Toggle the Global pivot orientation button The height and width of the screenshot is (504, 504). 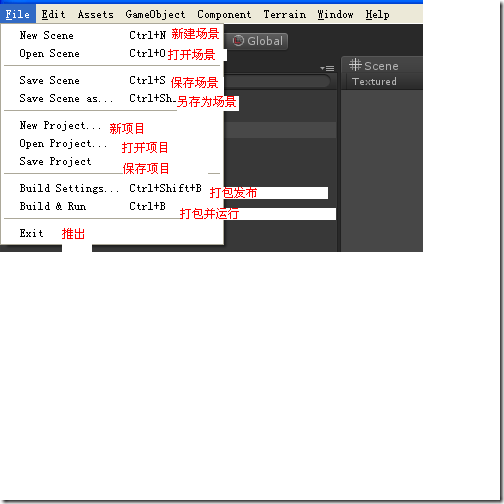(257, 41)
